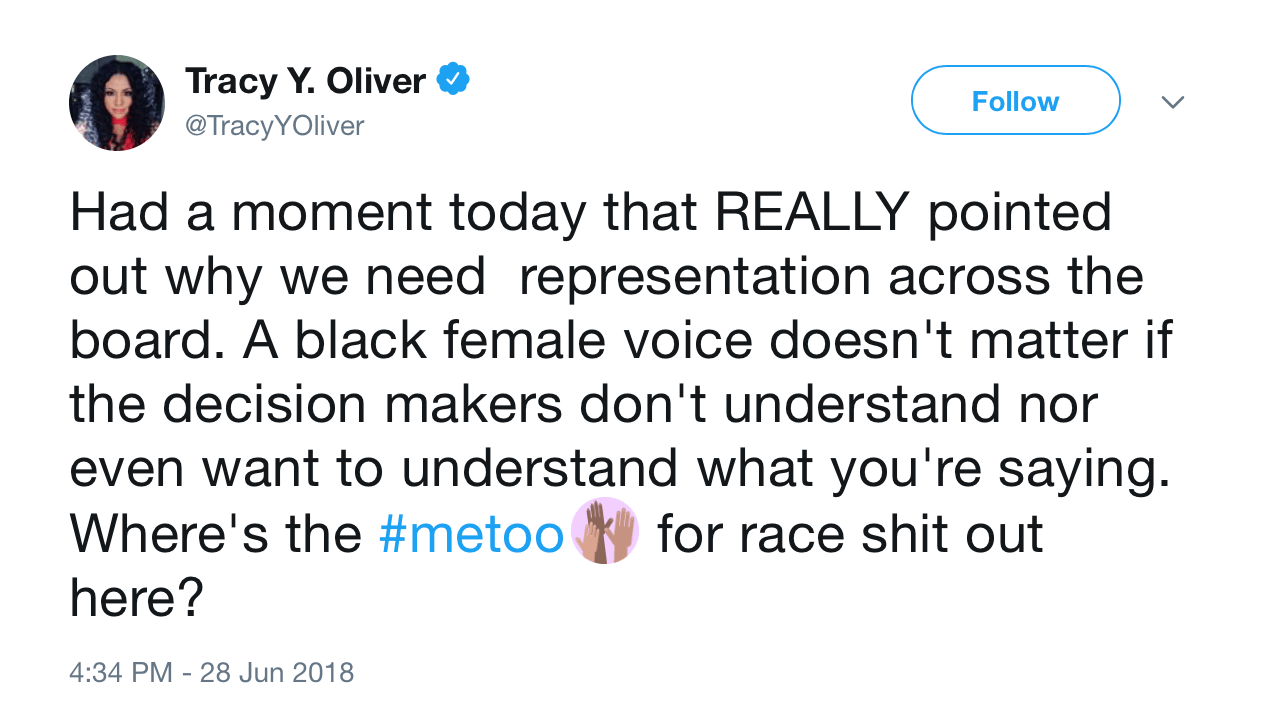1262x712 pixels.
Task: Click the word REALLY in the tweet
Action: click(811, 213)
